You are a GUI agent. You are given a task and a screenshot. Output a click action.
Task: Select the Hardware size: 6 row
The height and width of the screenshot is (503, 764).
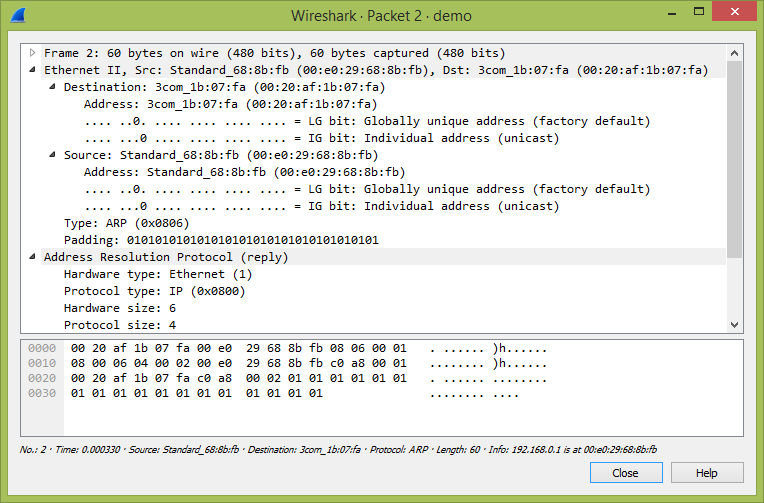coord(119,308)
